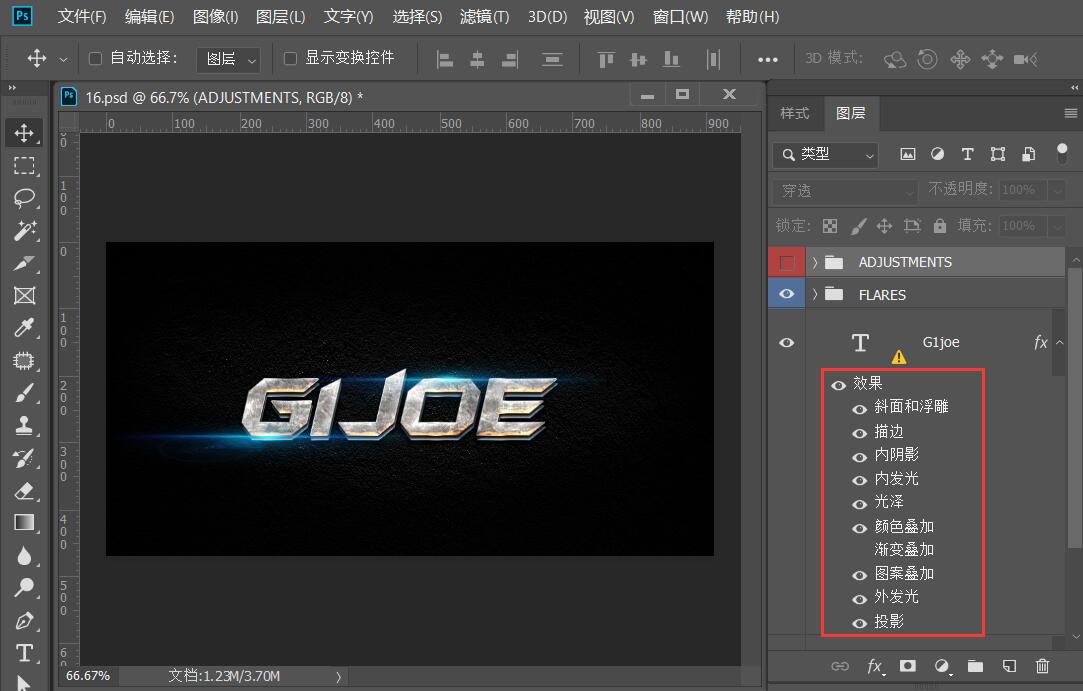The image size is (1083, 691).
Task: Open the 文件(F) menu
Action: coord(82,17)
